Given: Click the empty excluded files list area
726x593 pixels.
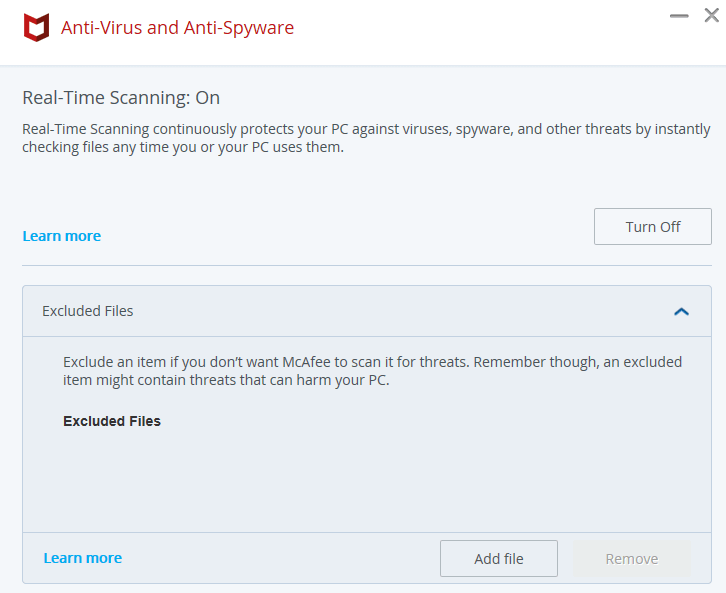Looking at the screenshot, I should point(367,481).
